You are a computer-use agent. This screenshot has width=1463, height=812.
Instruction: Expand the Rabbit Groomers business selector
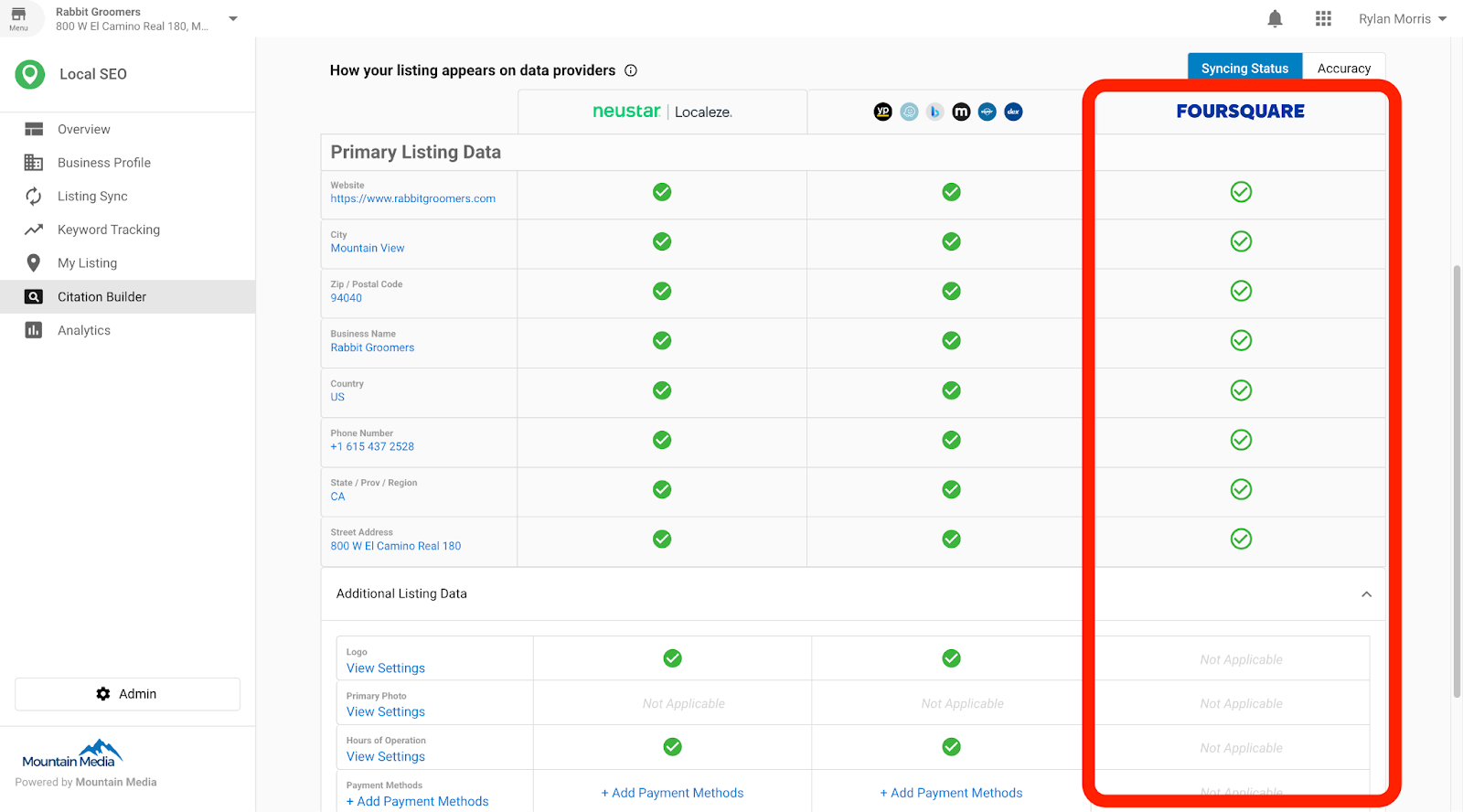(x=233, y=18)
